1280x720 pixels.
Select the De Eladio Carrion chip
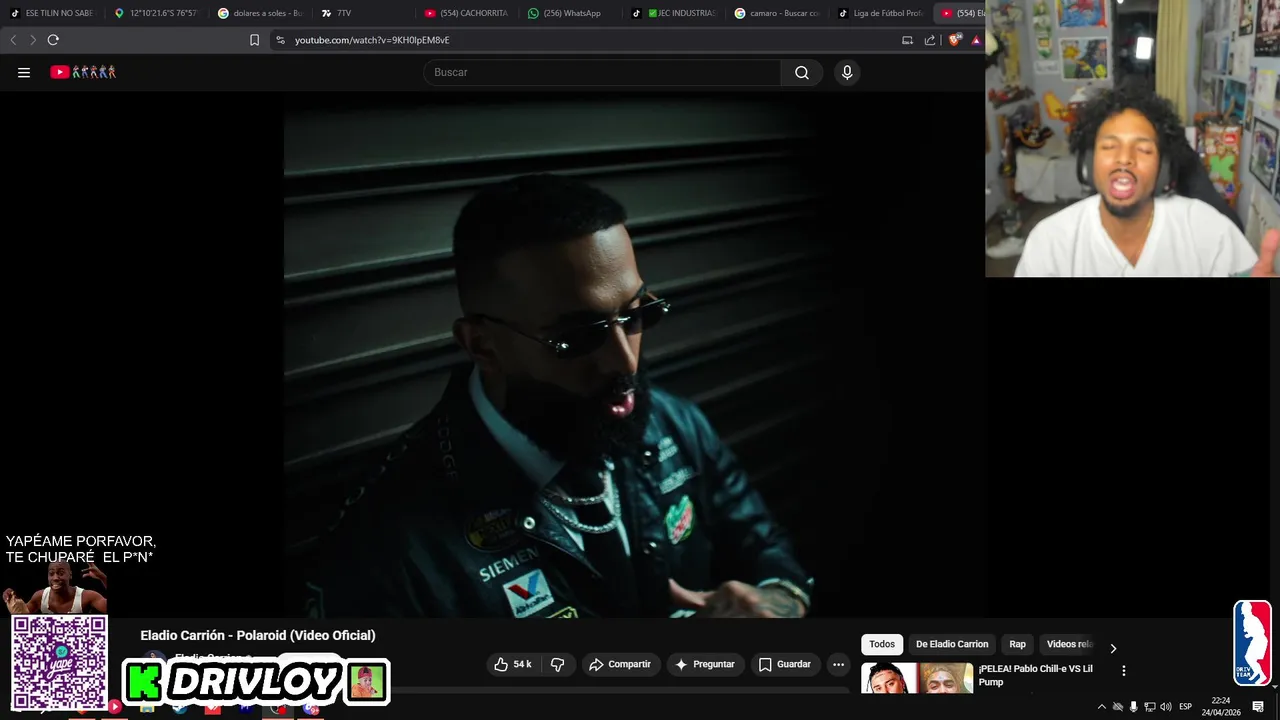[x=952, y=644]
